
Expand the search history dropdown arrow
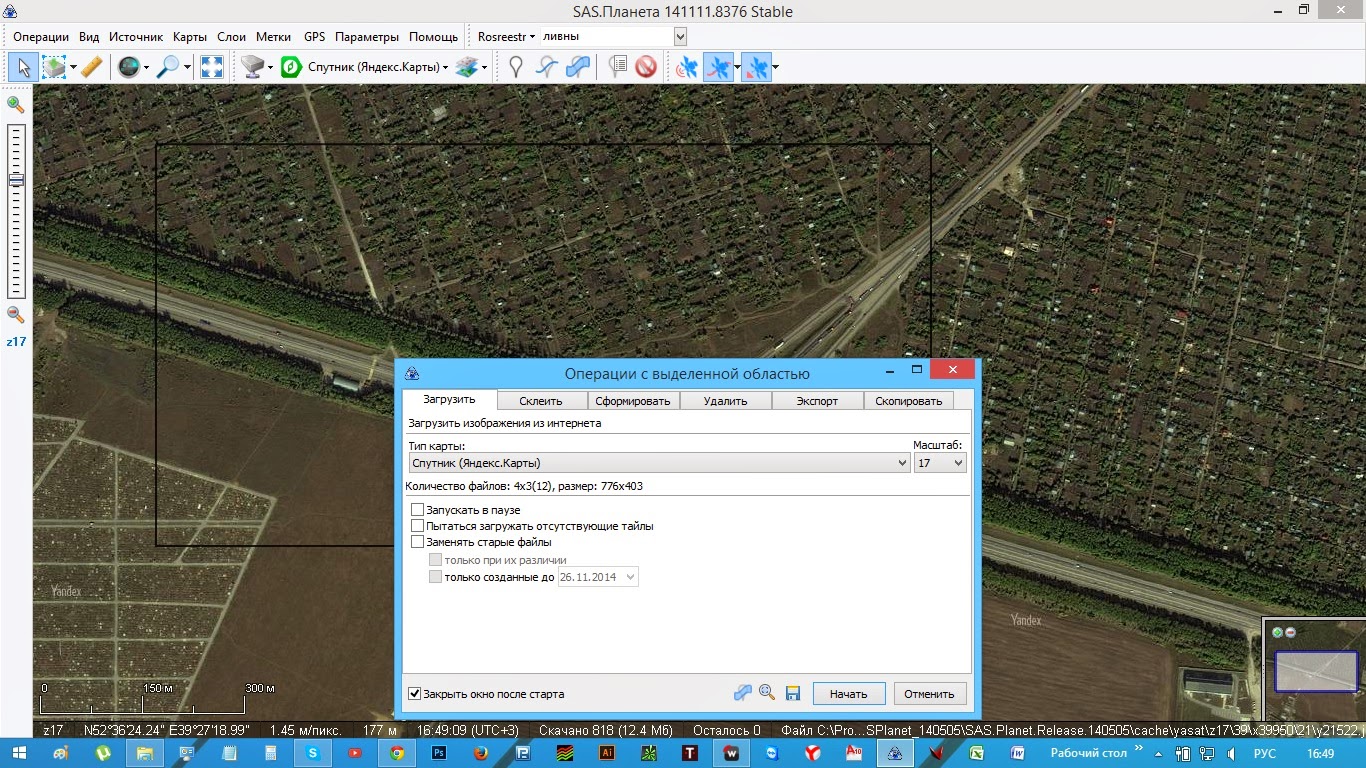[681, 36]
